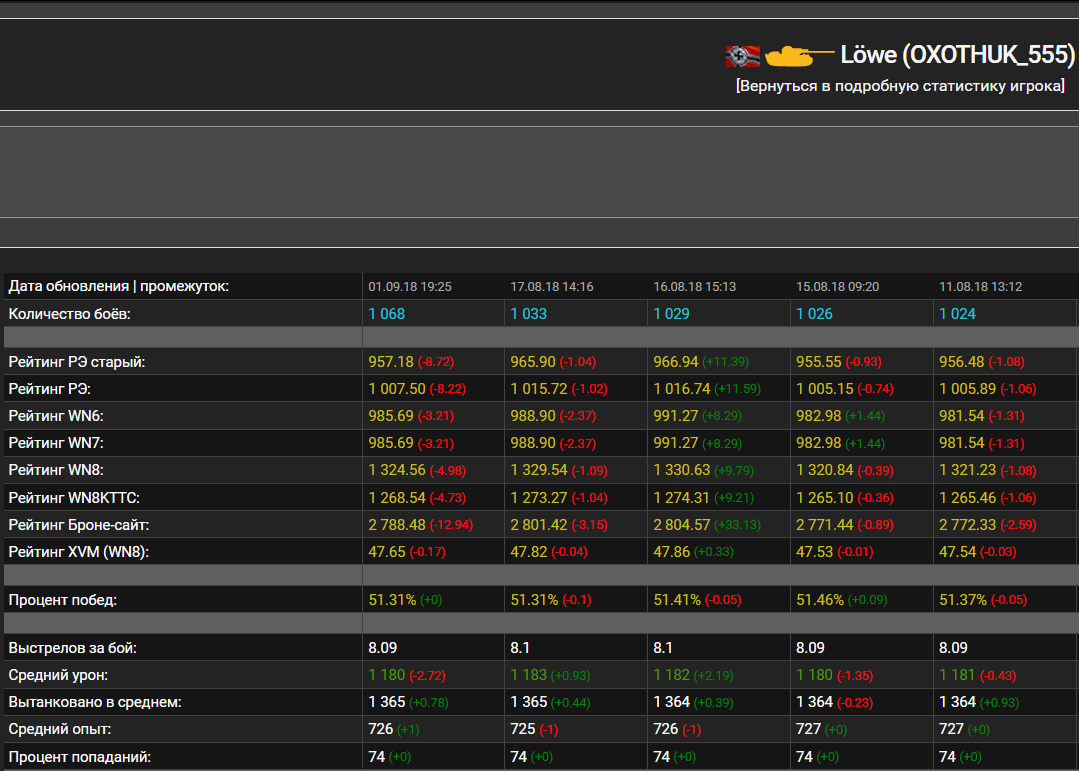
Task: Select the 1 029 battles entry
Action: [672, 314]
